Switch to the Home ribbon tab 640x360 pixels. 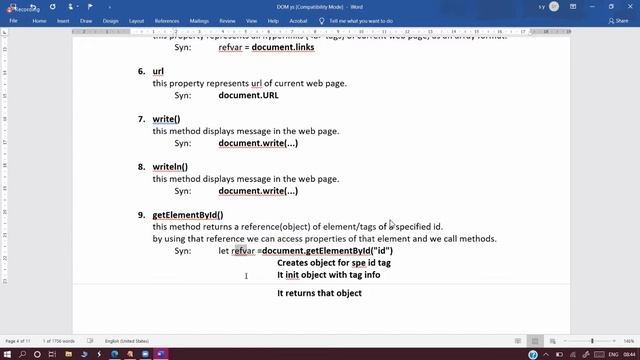(39, 21)
